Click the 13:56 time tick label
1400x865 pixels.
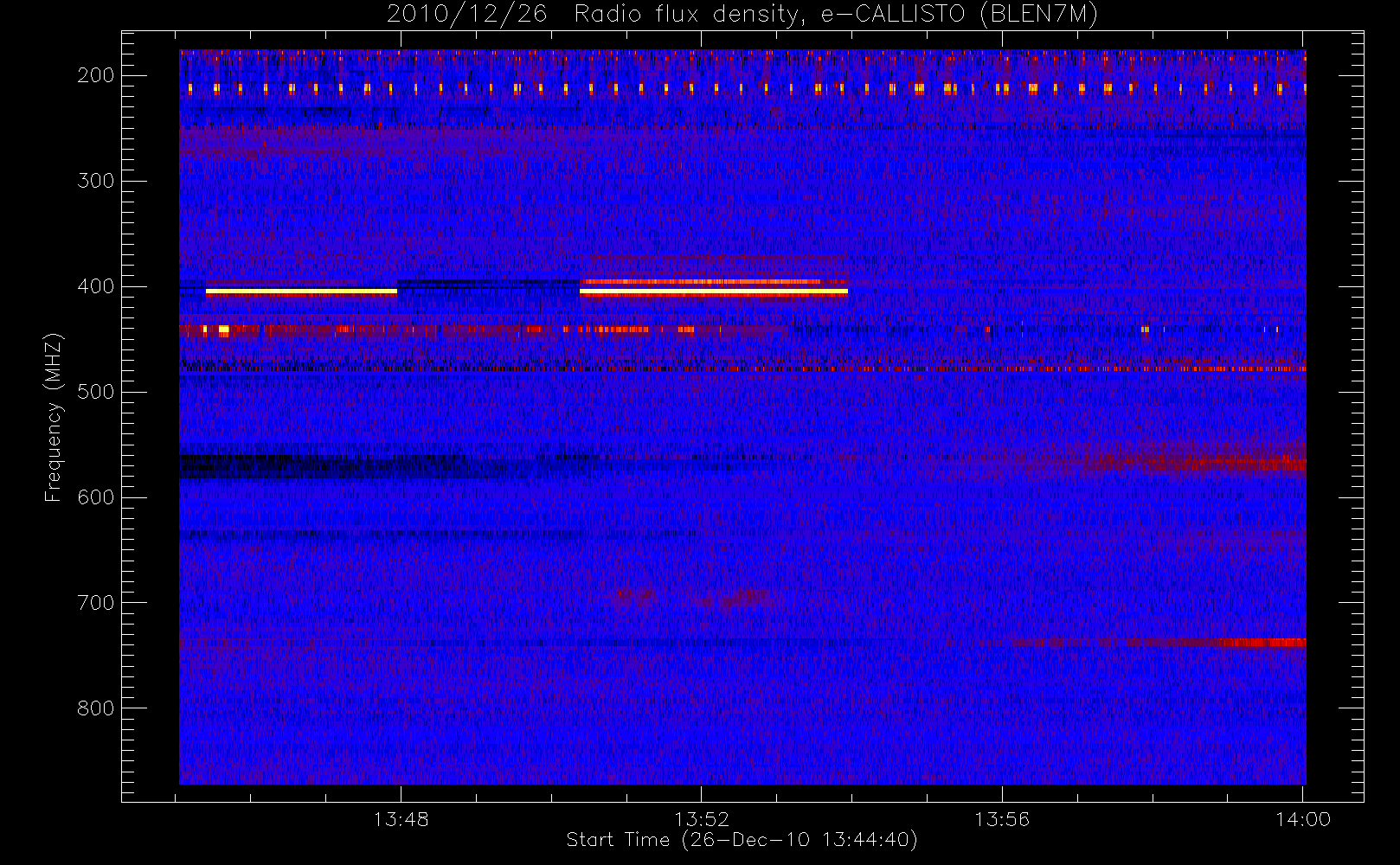click(x=1002, y=818)
